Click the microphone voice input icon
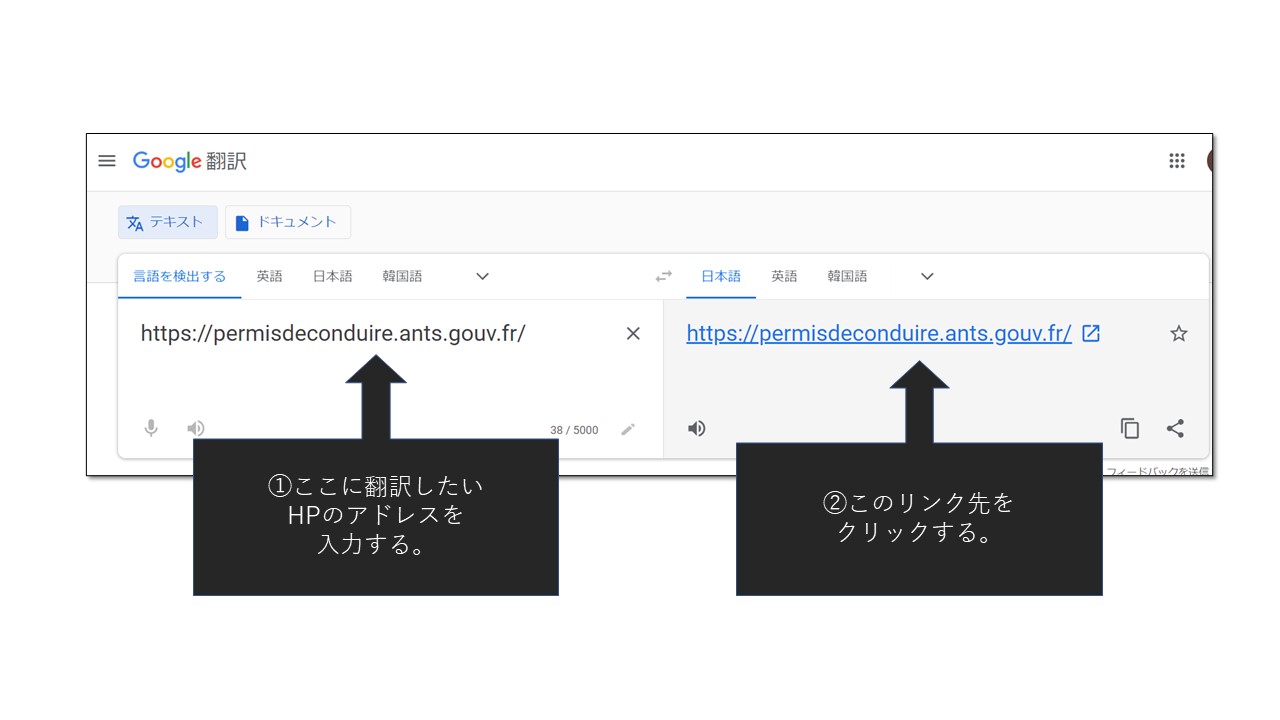This screenshot has height=720, width=1280. (151, 429)
